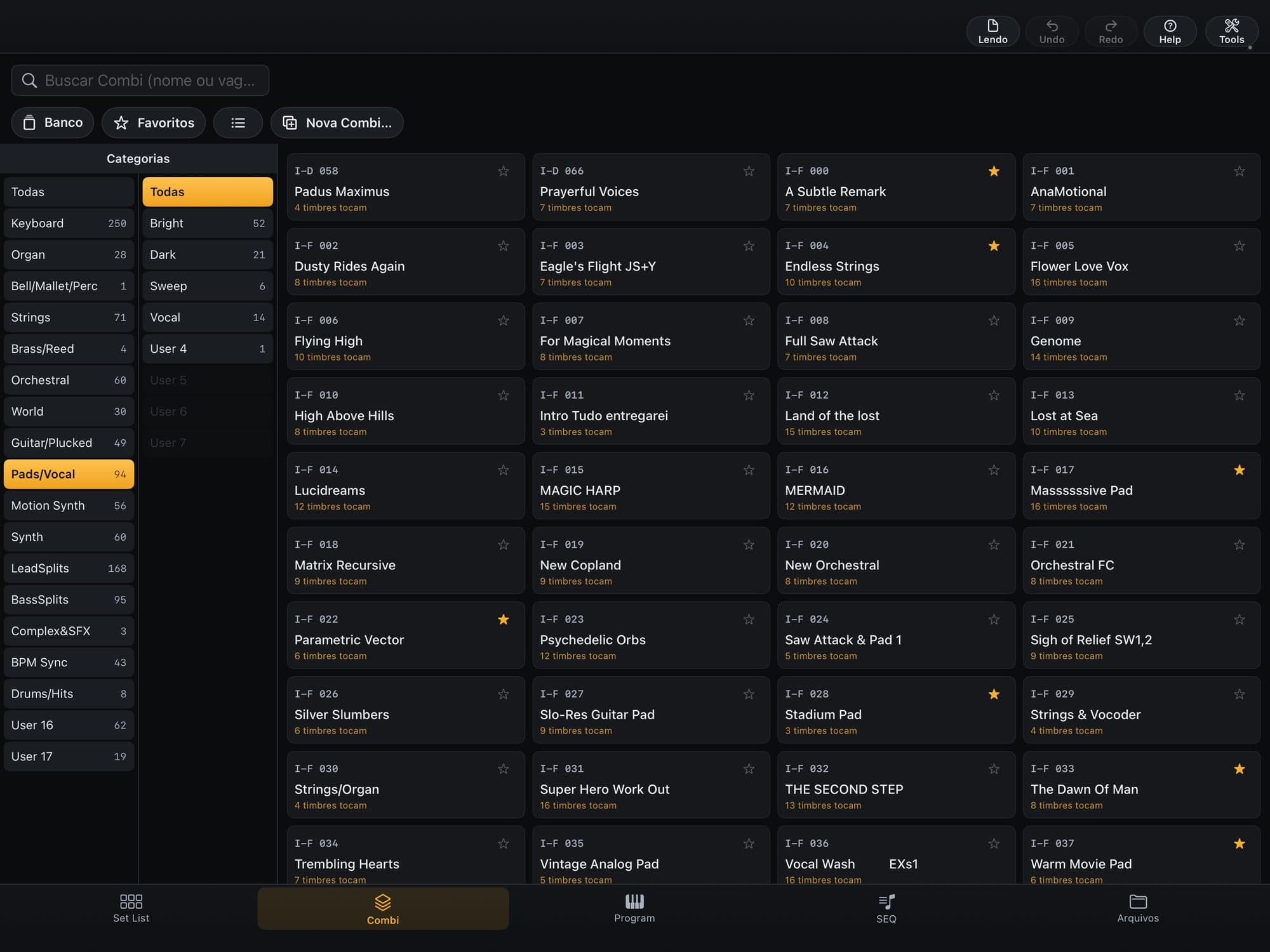
Task: Open the Banco bank selector
Action: coord(53,122)
